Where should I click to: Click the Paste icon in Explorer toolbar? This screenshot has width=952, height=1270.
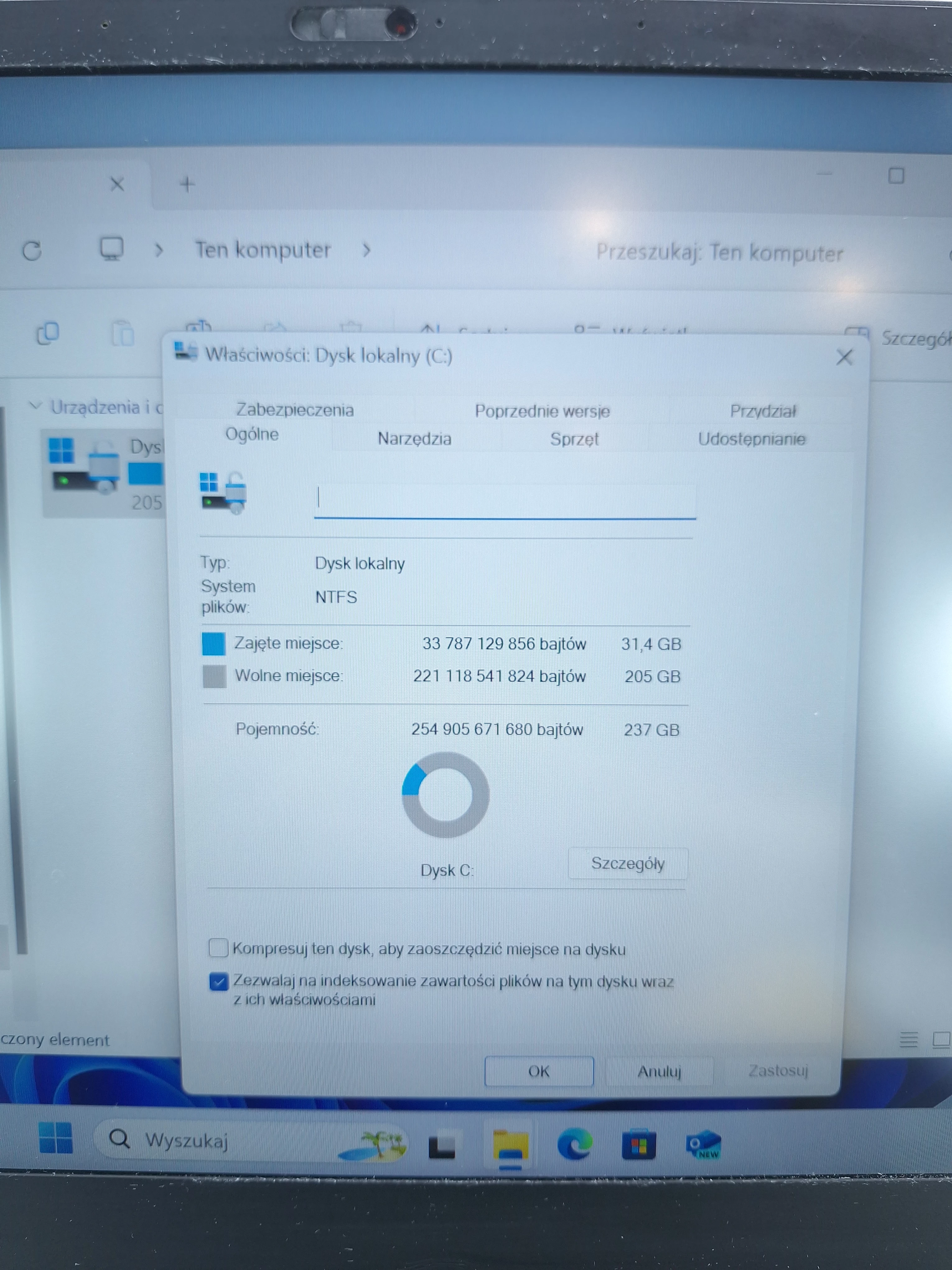point(122,333)
